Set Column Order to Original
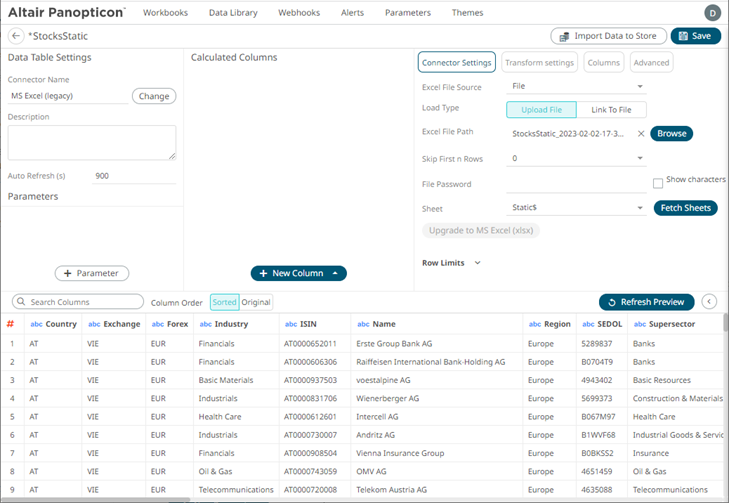This screenshot has width=729, height=503. (x=256, y=302)
